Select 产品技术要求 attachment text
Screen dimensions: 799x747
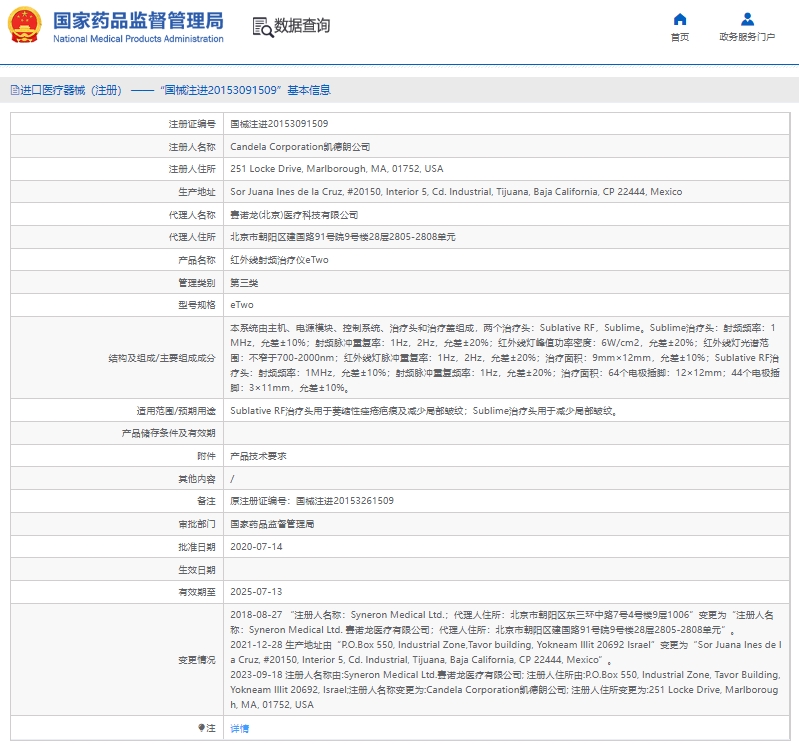tap(258, 456)
